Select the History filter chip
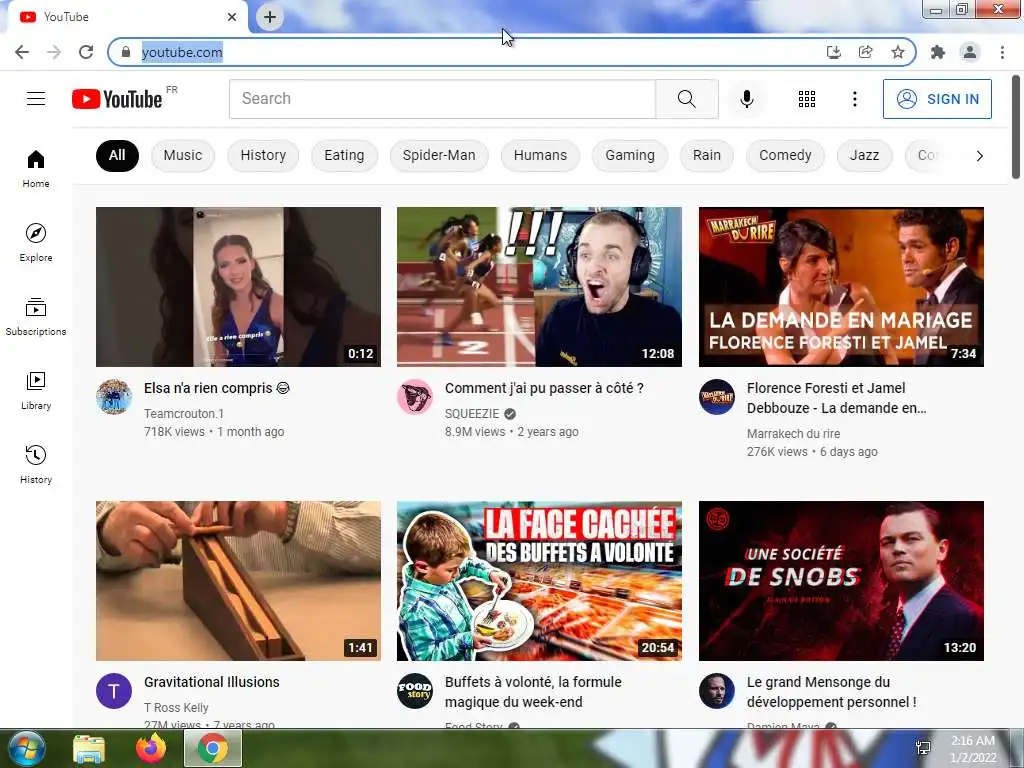Viewport: 1024px width, 768px height. (x=263, y=155)
